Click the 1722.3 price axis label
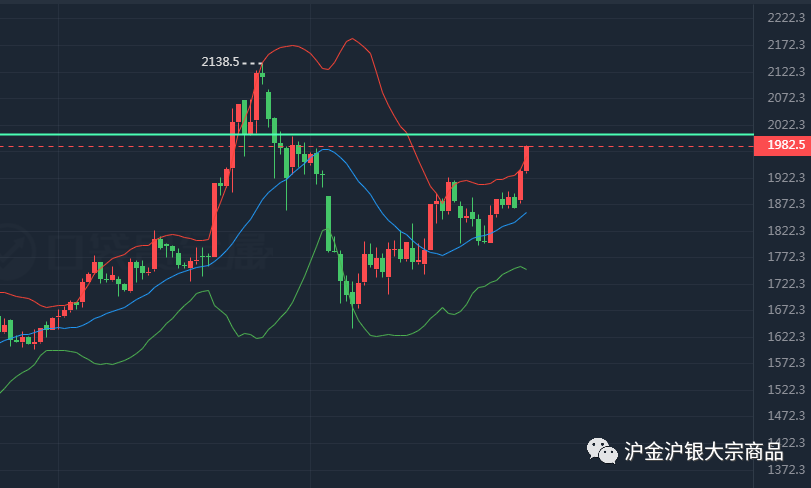811x488 pixels. coord(786,284)
